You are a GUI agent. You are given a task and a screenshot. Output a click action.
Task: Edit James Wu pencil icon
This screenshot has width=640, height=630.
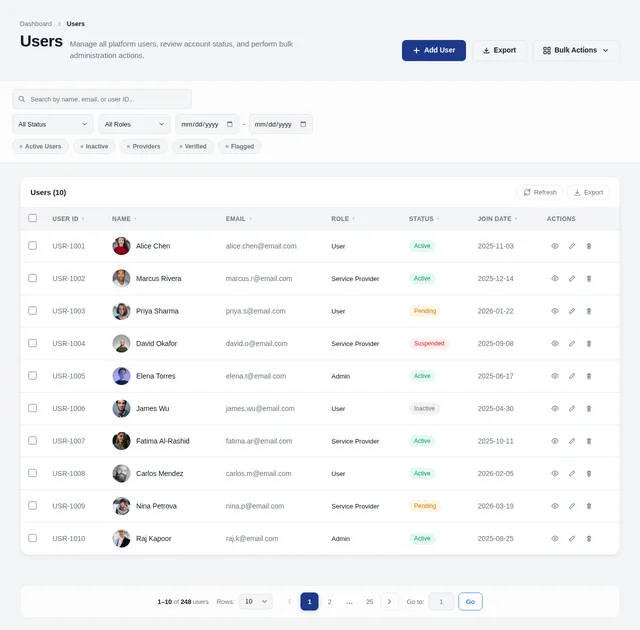572,408
